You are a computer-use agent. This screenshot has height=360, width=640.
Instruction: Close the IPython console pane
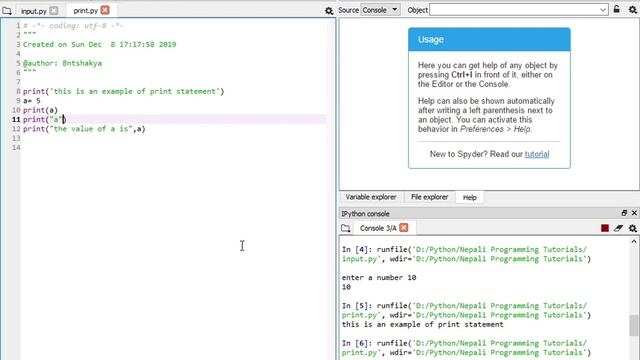coord(634,213)
